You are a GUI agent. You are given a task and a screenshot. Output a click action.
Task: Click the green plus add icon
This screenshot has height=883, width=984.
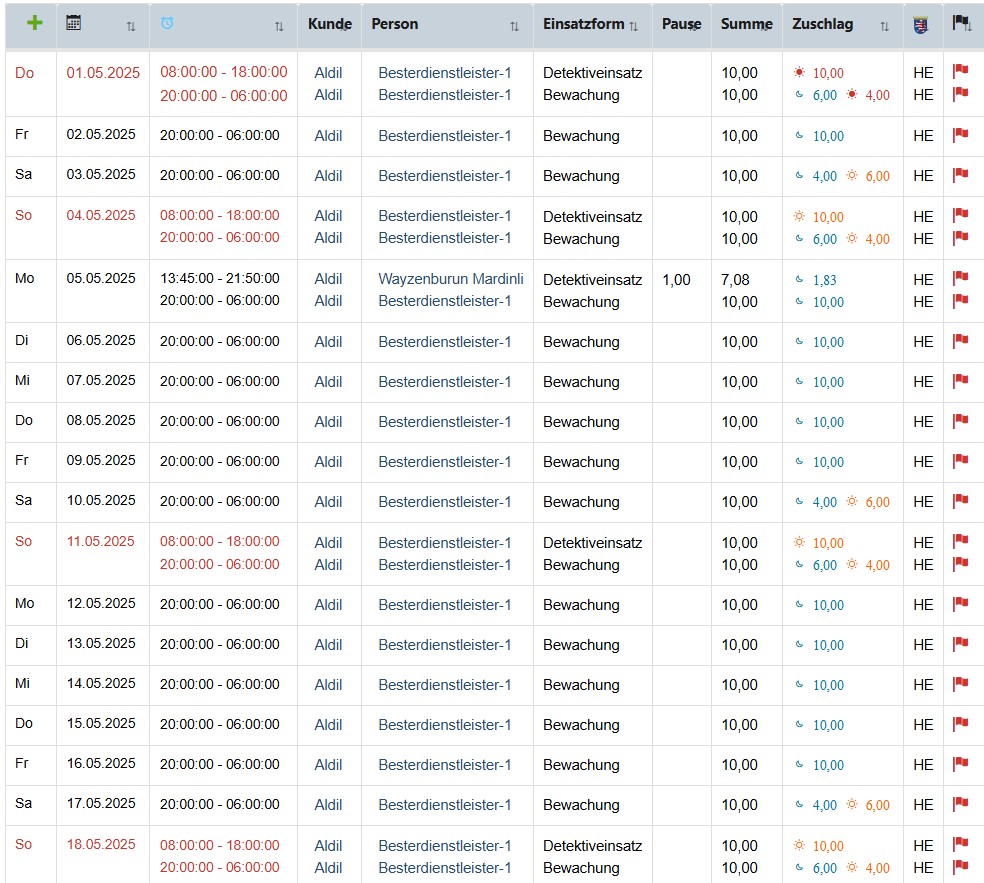(x=35, y=23)
